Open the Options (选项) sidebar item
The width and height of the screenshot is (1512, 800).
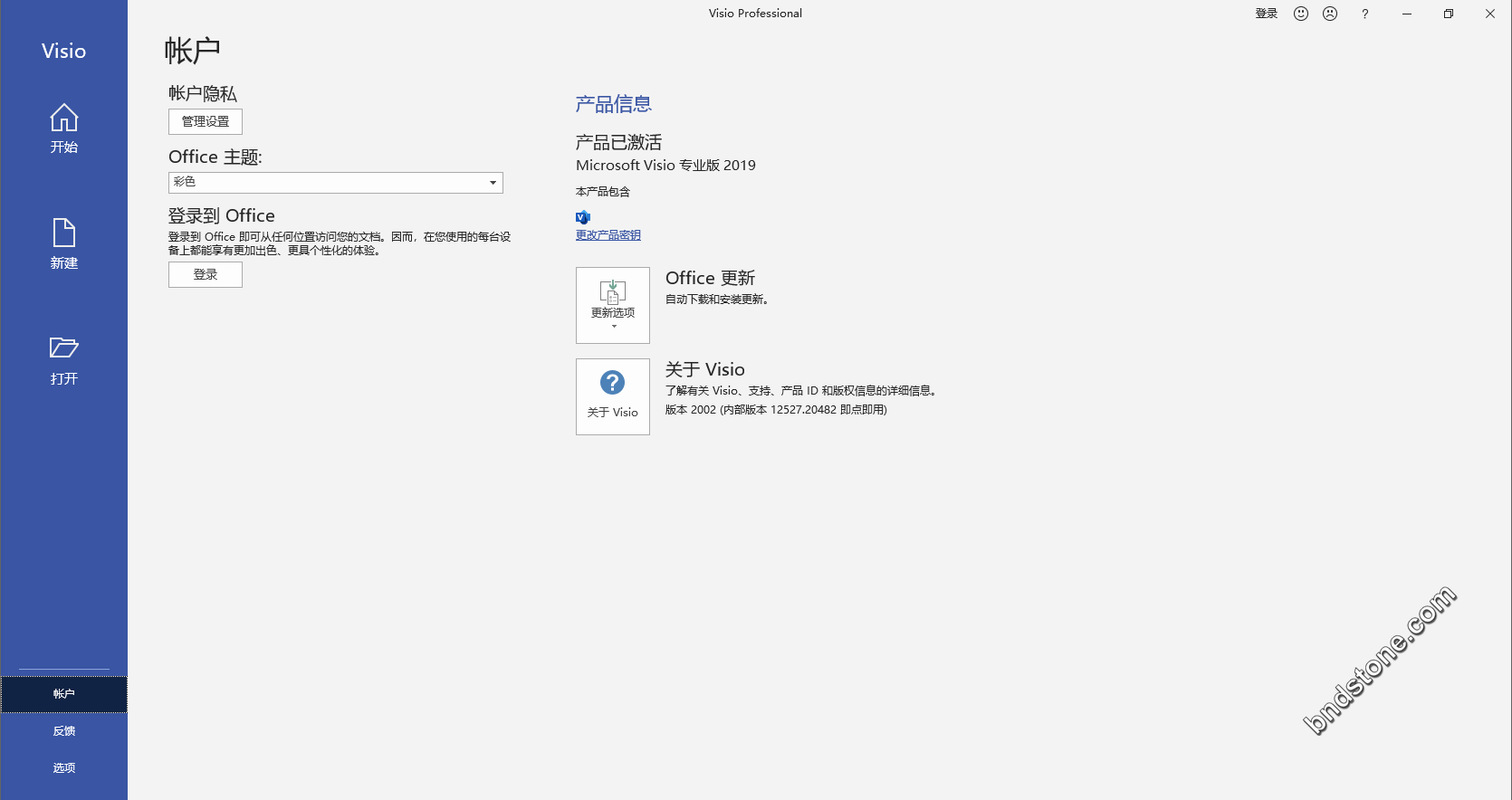click(63, 768)
